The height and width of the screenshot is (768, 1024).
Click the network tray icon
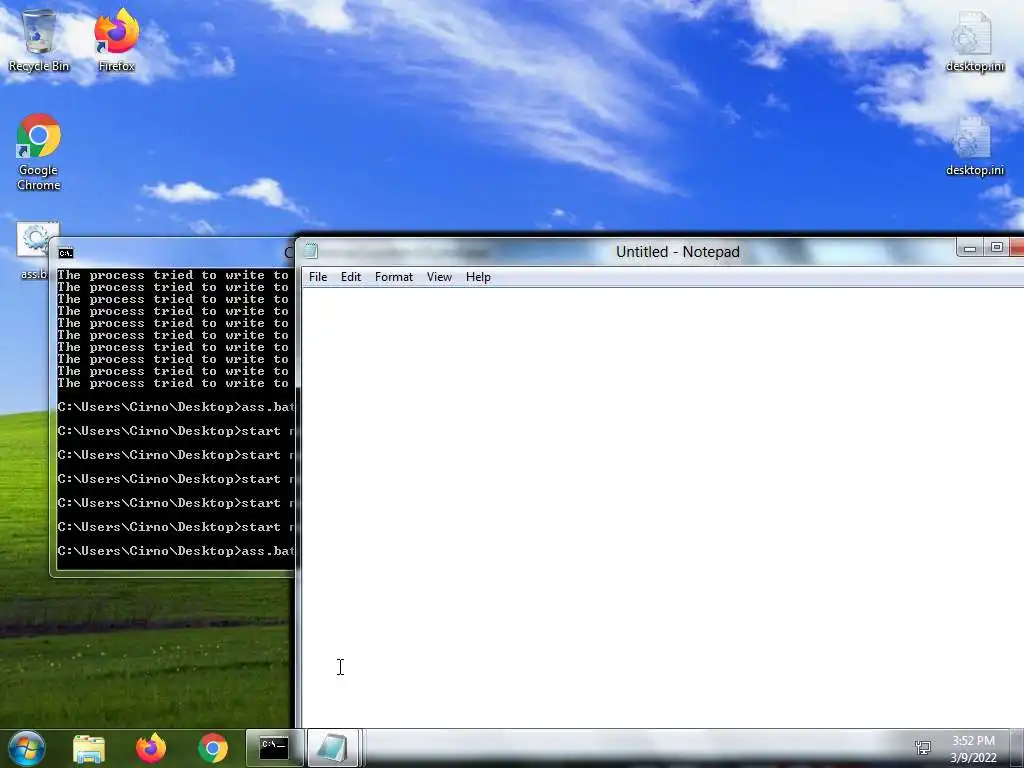pyautogui.click(x=923, y=748)
